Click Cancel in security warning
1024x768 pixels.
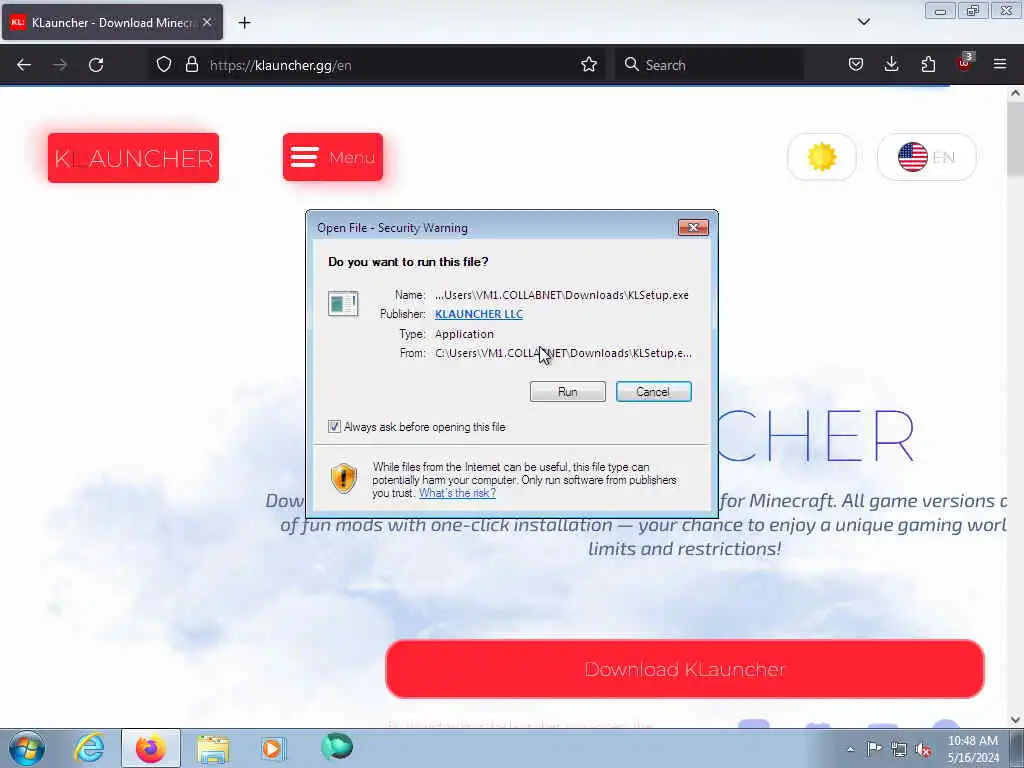coord(653,392)
